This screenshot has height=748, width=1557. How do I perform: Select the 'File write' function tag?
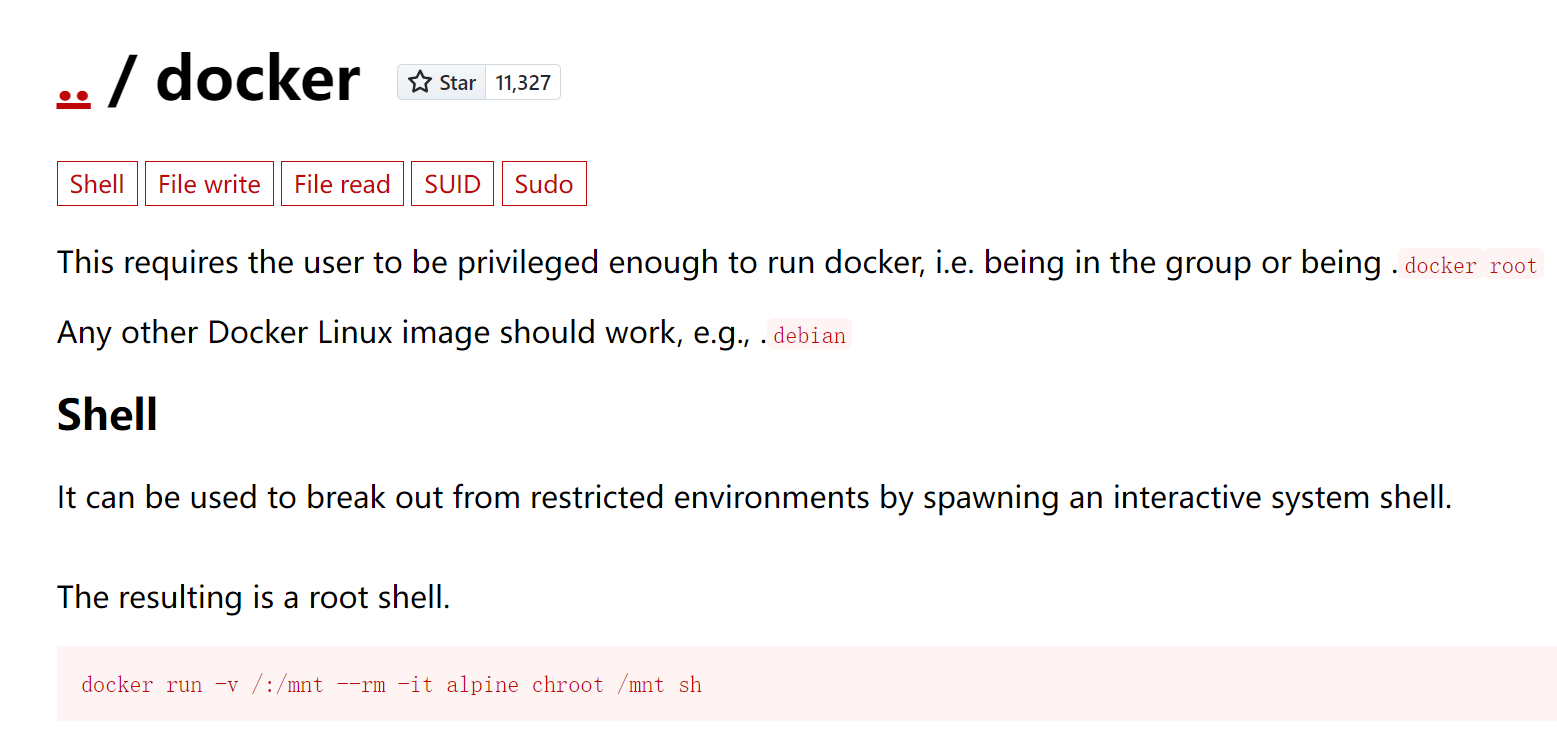[209, 184]
